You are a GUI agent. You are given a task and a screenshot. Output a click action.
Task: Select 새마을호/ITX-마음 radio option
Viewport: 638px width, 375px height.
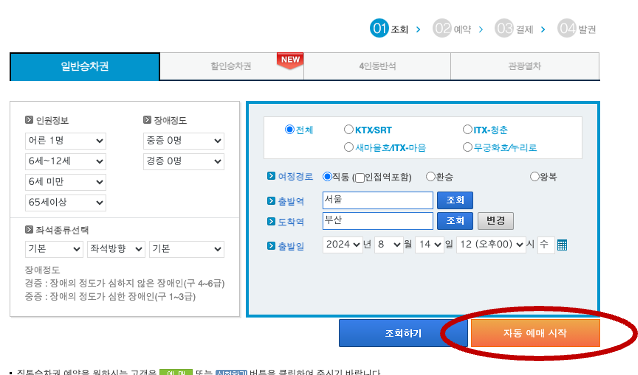(348, 147)
